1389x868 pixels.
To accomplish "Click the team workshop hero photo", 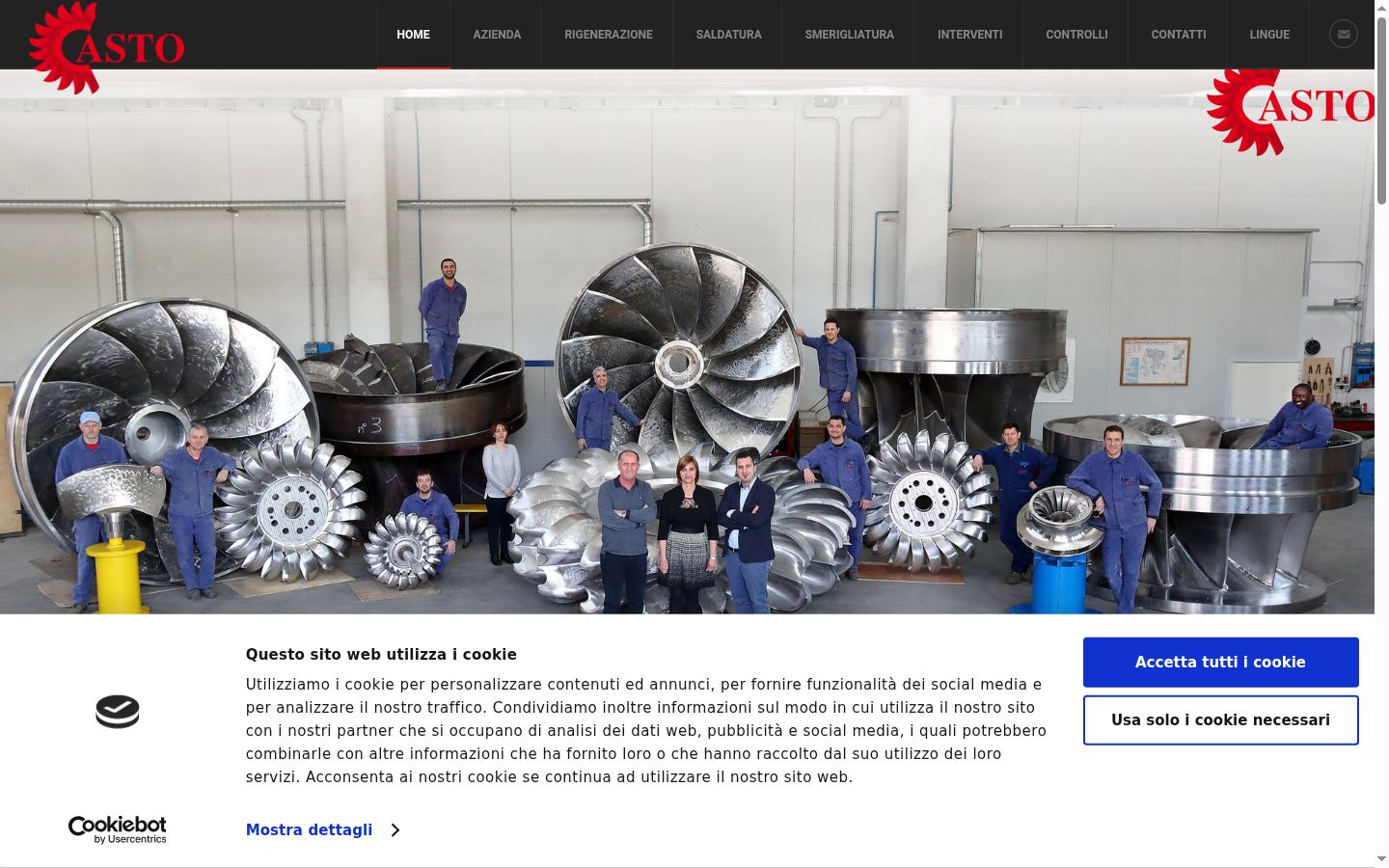I will (x=687, y=341).
